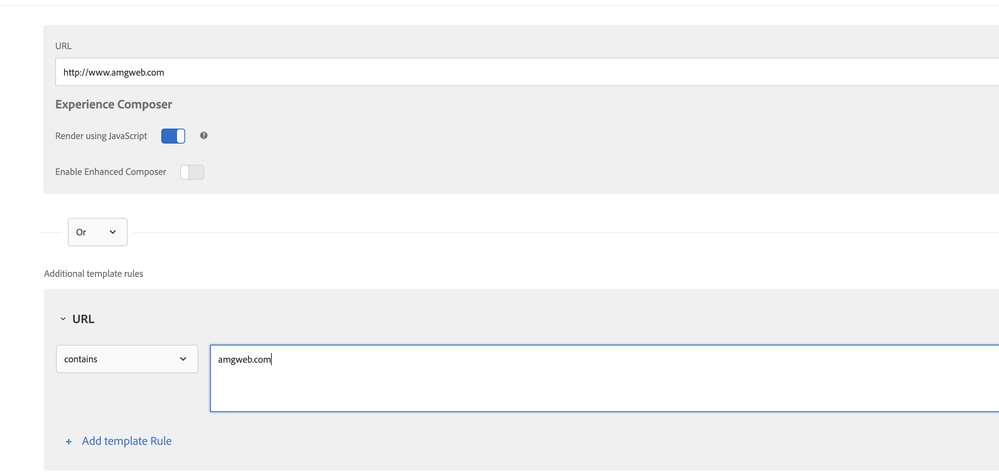Click the chevron arrow in the Or selector

(113, 232)
